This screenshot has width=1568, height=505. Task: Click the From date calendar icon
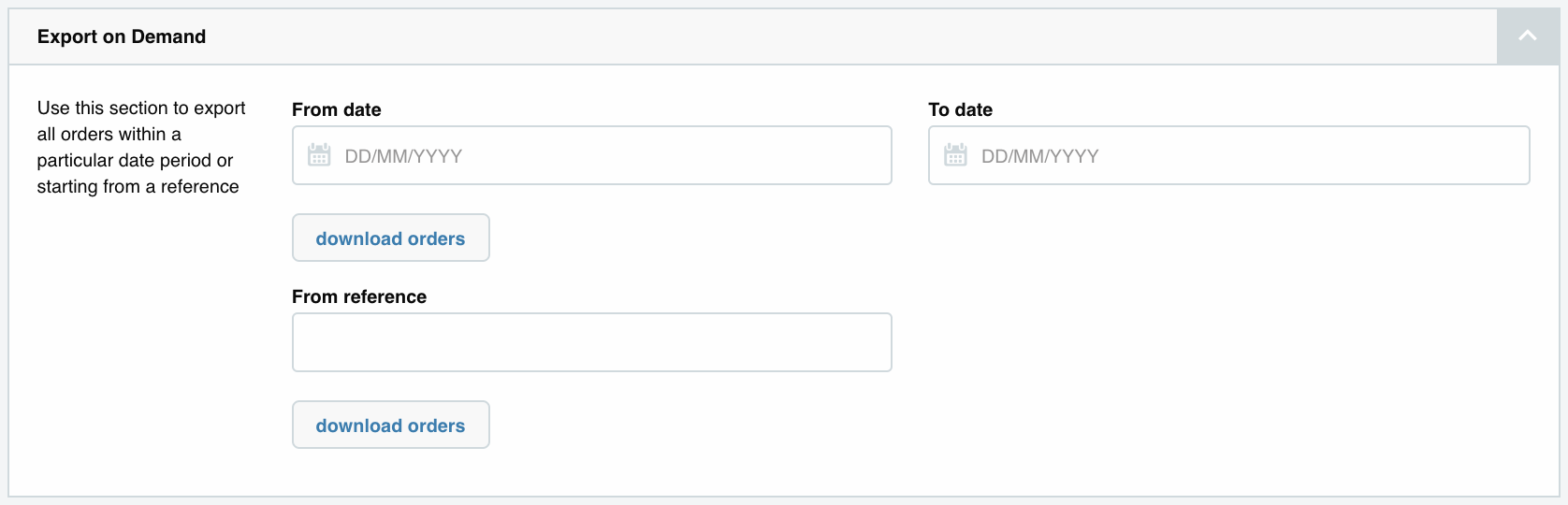click(319, 155)
